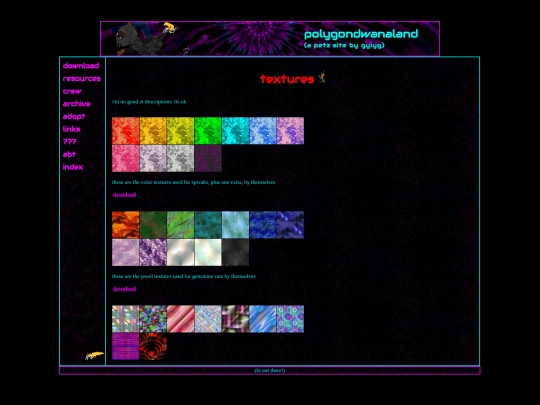Pick the orange-red jewel texture
The height and width of the screenshot is (405, 540).
coord(126,225)
